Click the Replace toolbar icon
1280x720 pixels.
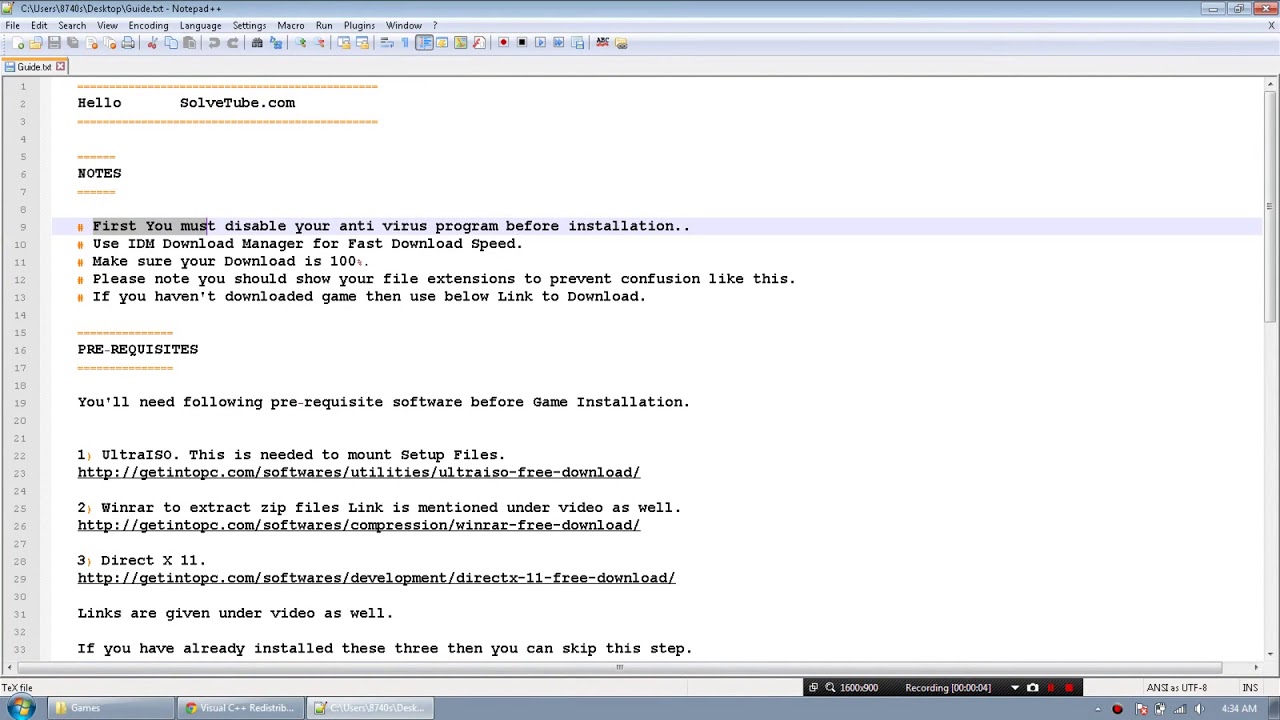point(275,43)
